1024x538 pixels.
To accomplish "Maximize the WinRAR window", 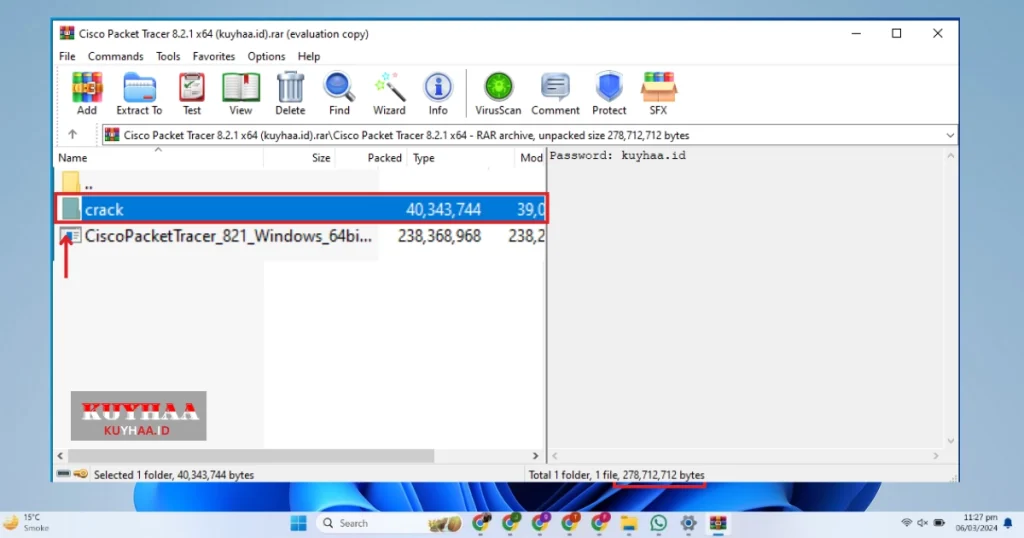I will click(897, 33).
